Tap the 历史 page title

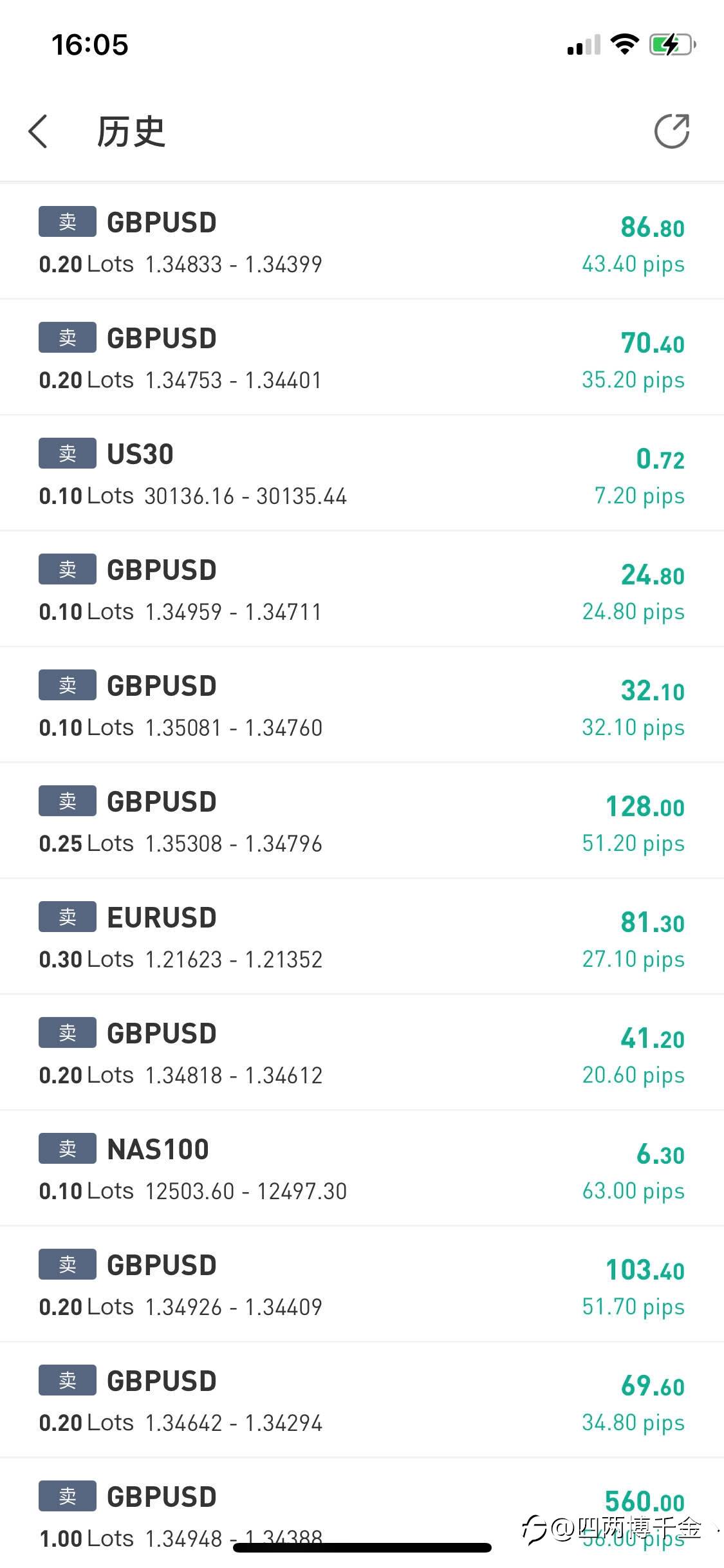(131, 132)
